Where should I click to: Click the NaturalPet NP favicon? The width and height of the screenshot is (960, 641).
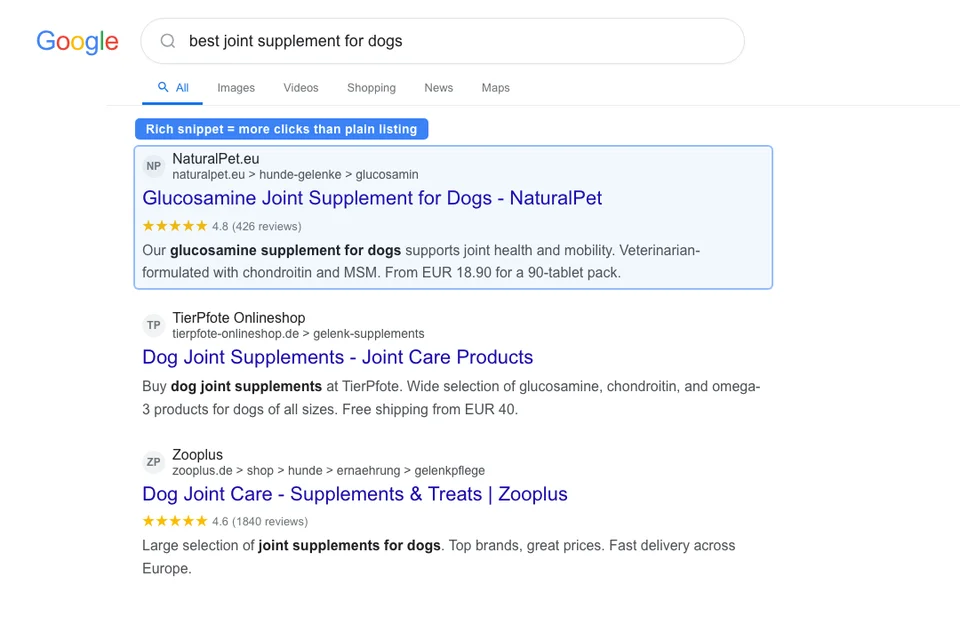[x=153, y=166]
